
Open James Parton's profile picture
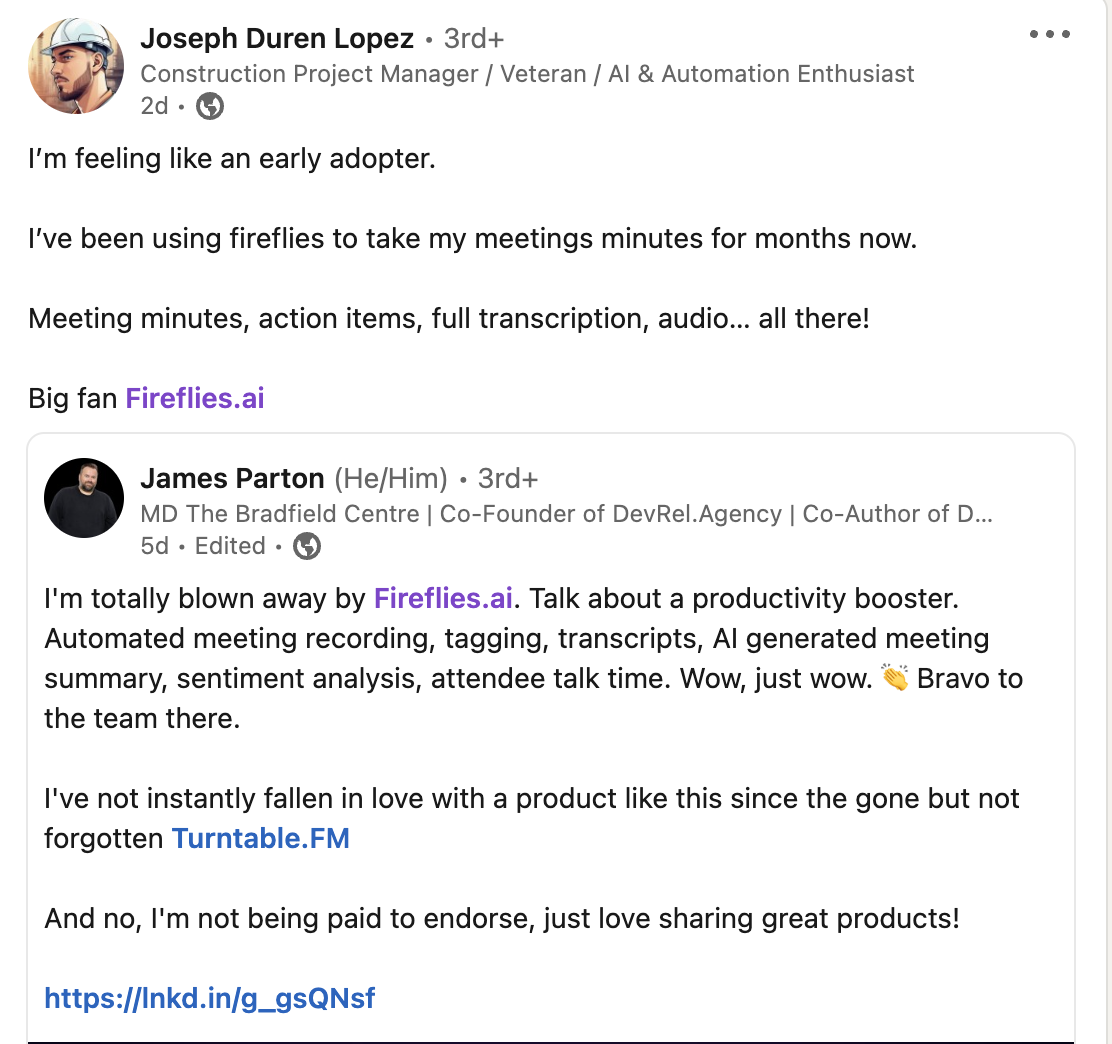pos(83,497)
